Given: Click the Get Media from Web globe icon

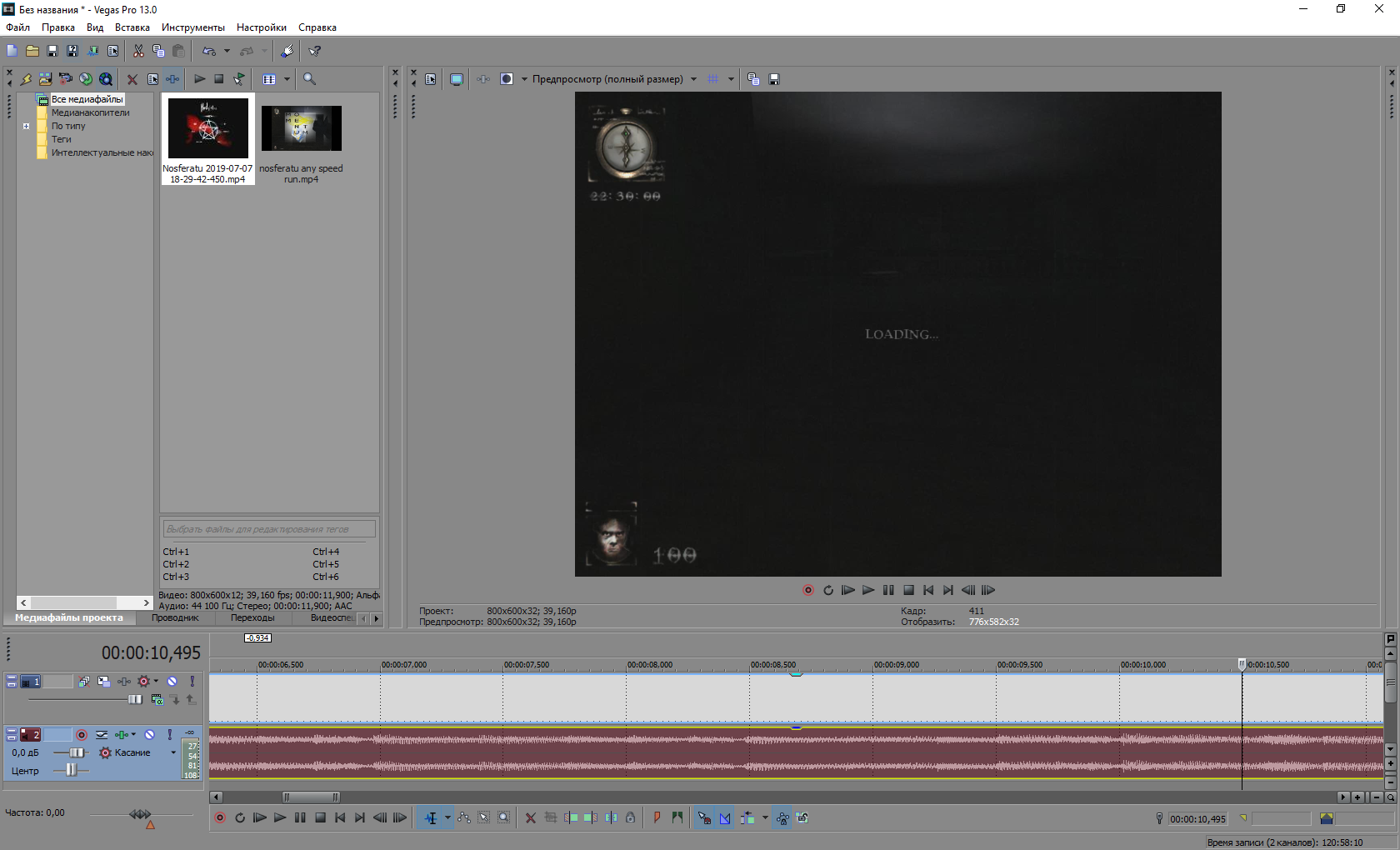Looking at the screenshot, I should pos(106,79).
